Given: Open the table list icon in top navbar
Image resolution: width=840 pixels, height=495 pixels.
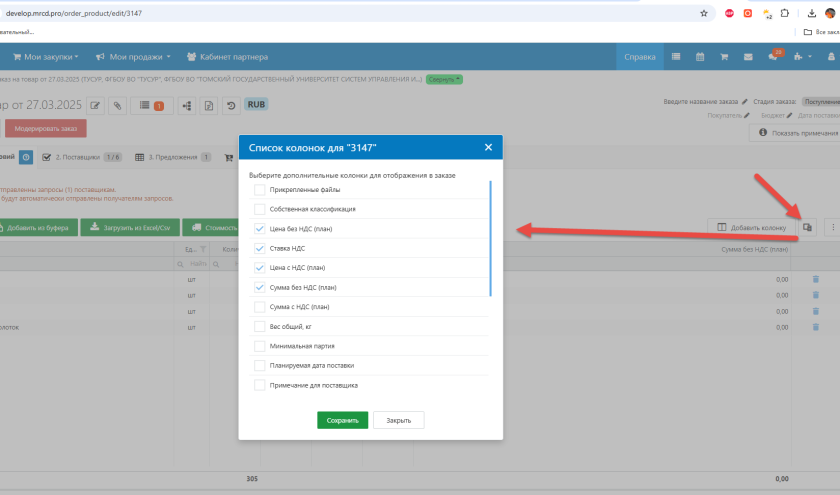Looking at the screenshot, I should pyautogui.click(x=676, y=57).
